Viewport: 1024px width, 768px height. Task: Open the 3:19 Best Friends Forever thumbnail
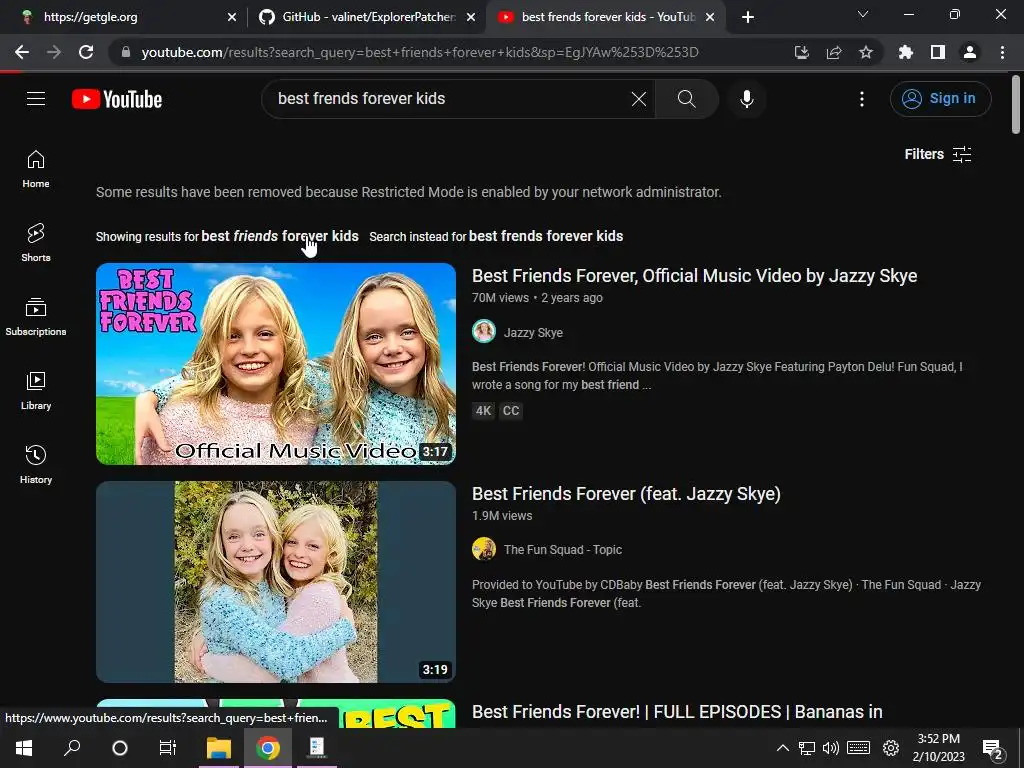coord(276,582)
